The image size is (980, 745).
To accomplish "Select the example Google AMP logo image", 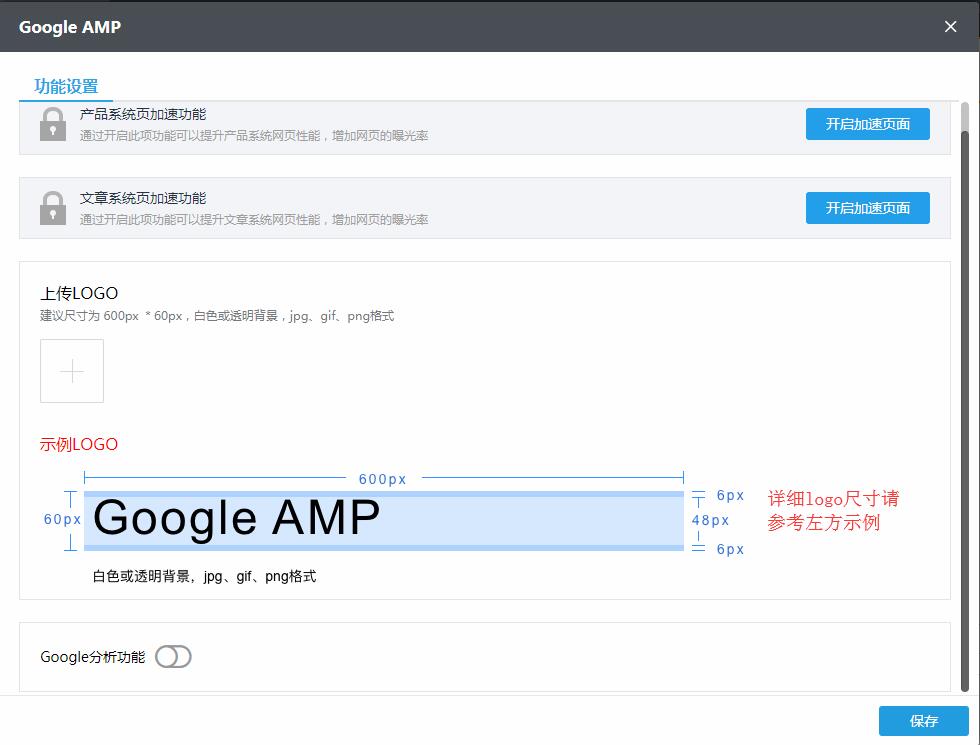I will click(383, 520).
